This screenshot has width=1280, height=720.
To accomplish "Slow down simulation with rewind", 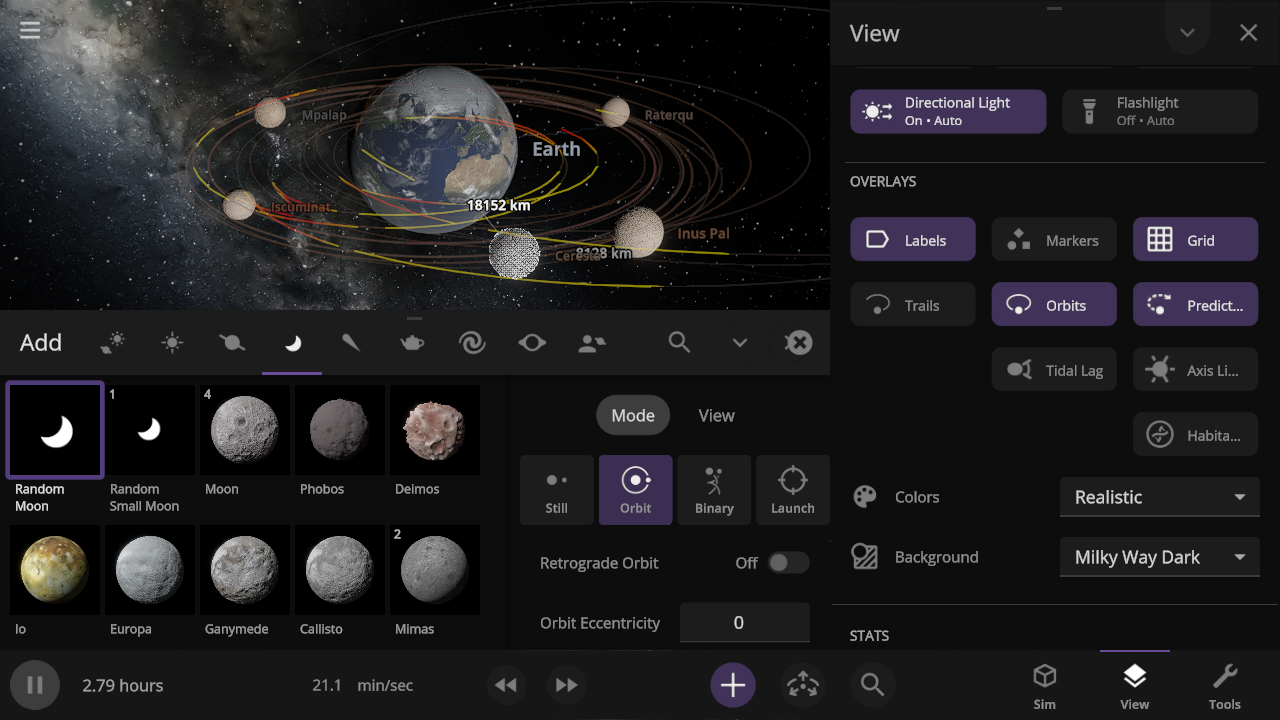I will pos(506,685).
